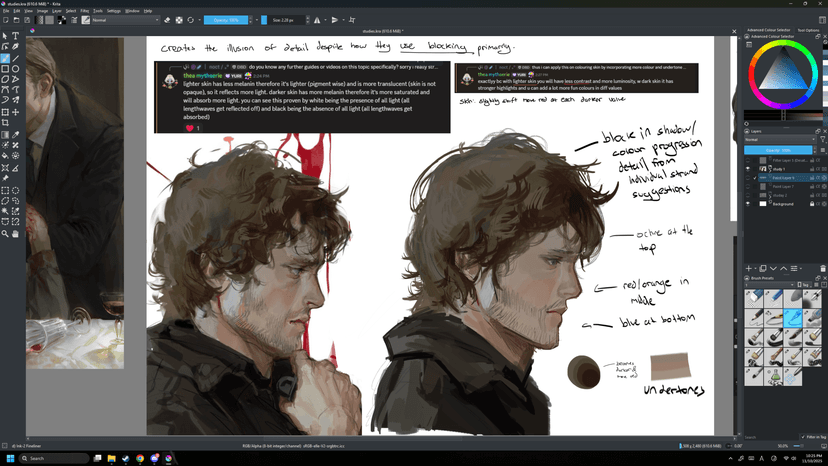
Task: Click the horizontal mirror tool icon
Action: click(x=317, y=20)
